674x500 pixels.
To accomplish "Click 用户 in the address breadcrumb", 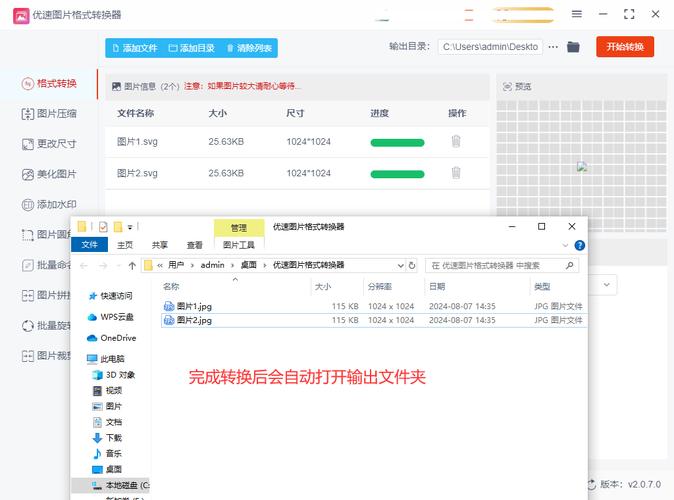I will coord(176,265).
